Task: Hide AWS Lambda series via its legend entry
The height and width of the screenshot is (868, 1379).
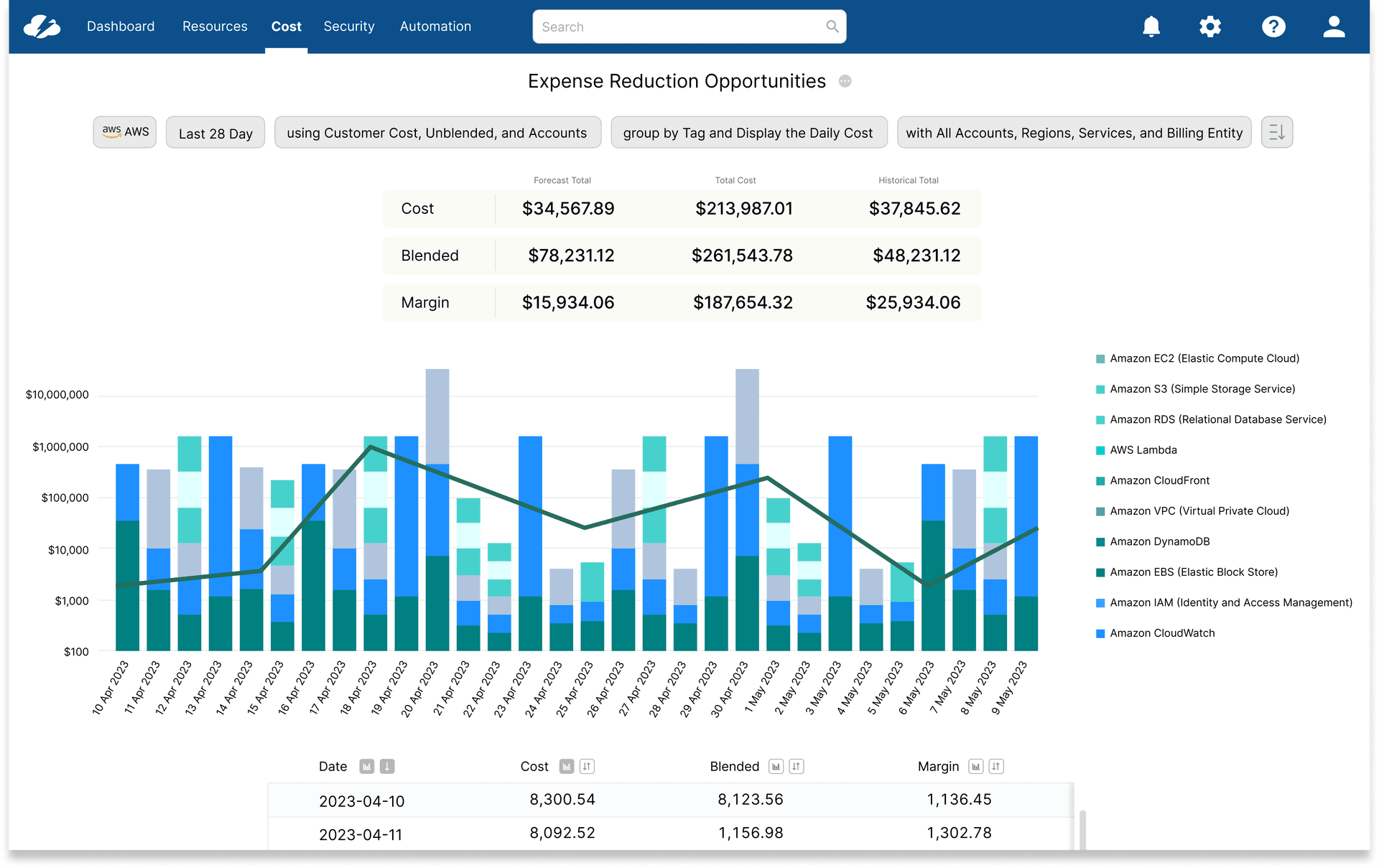Action: pos(1142,449)
